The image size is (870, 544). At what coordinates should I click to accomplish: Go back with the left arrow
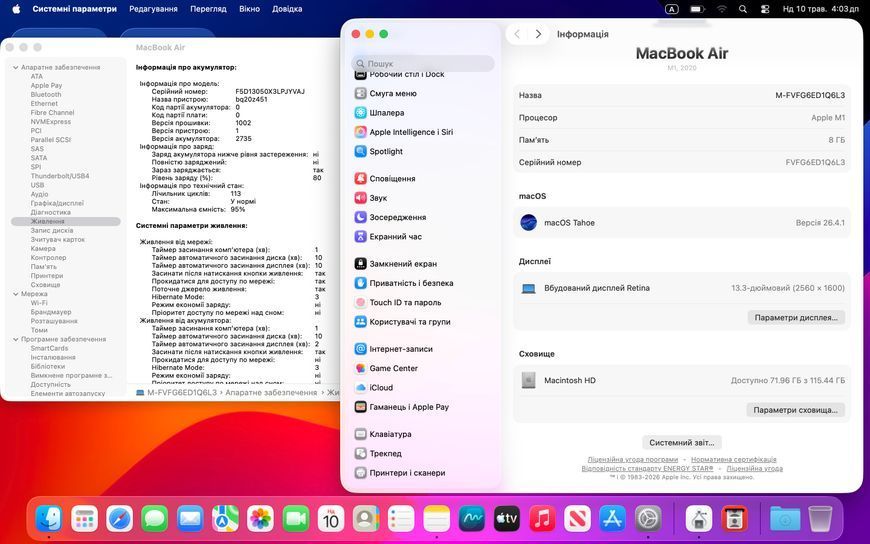coord(517,34)
